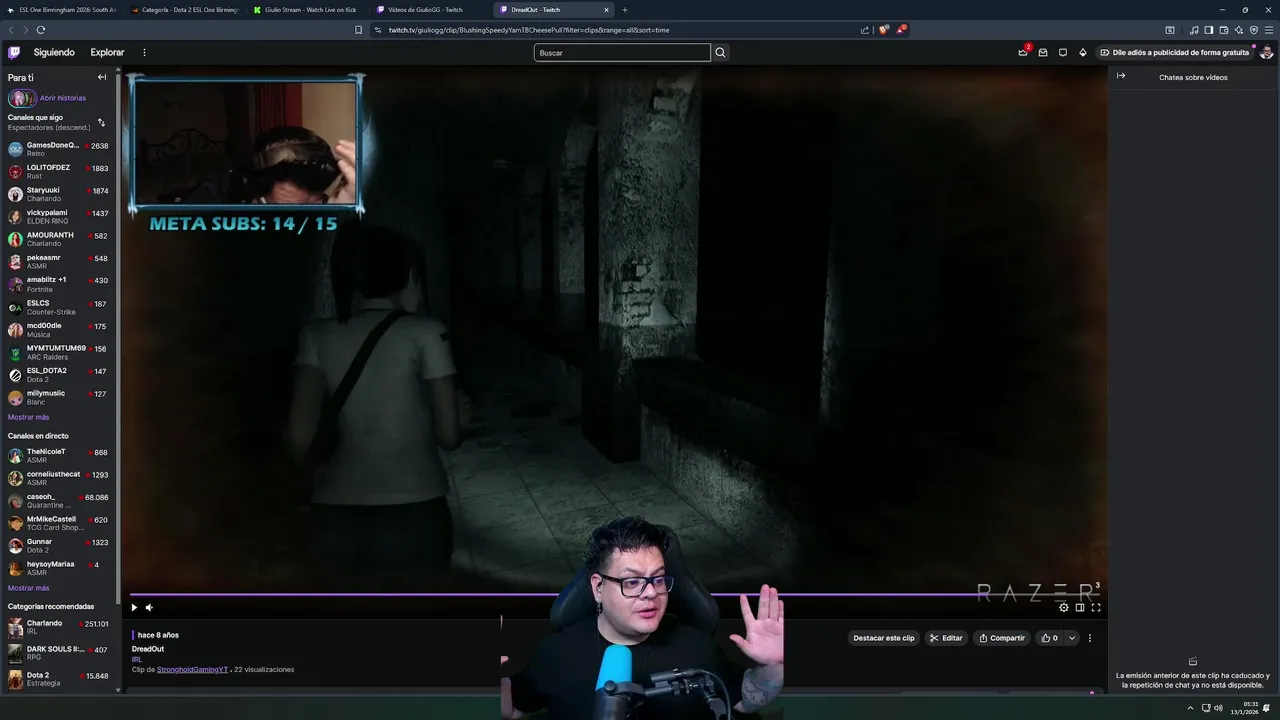The height and width of the screenshot is (720, 1280).
Task: Open browser hamburger main menu
Action: [1269, 30]
